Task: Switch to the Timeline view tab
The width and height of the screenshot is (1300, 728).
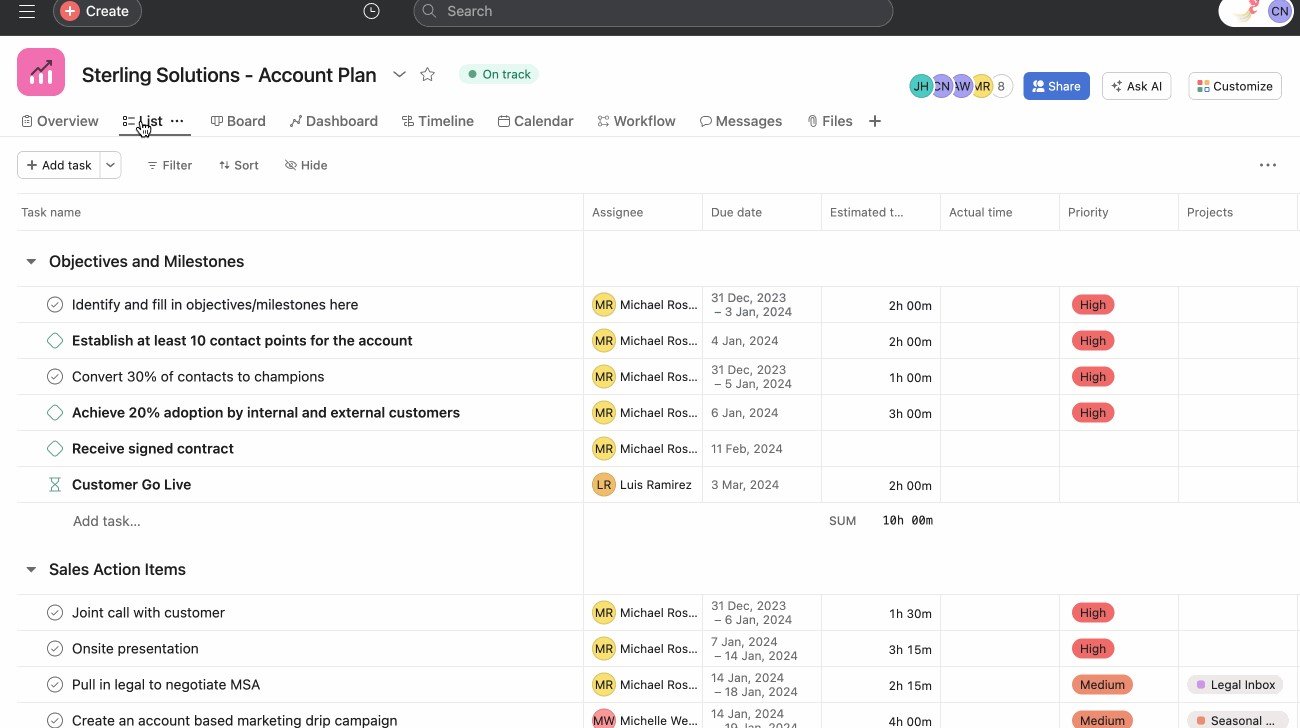Action: (437, 121)
